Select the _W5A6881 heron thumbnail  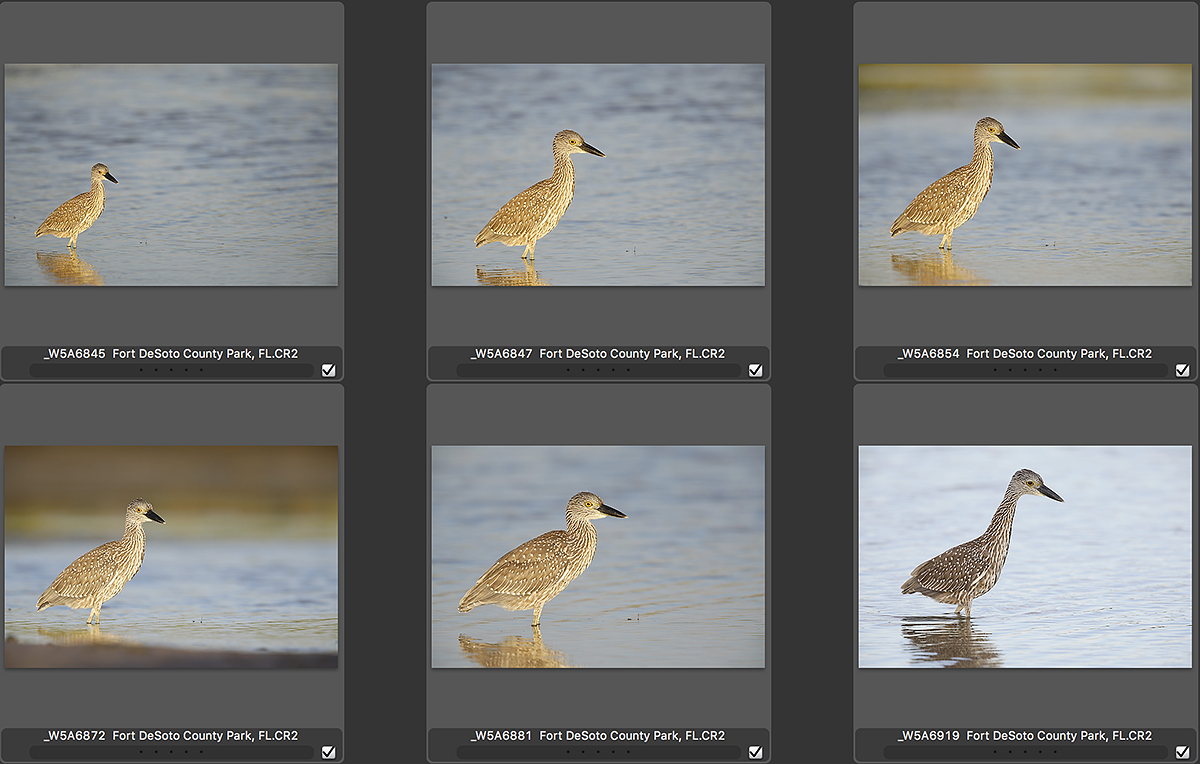(598, 557)
